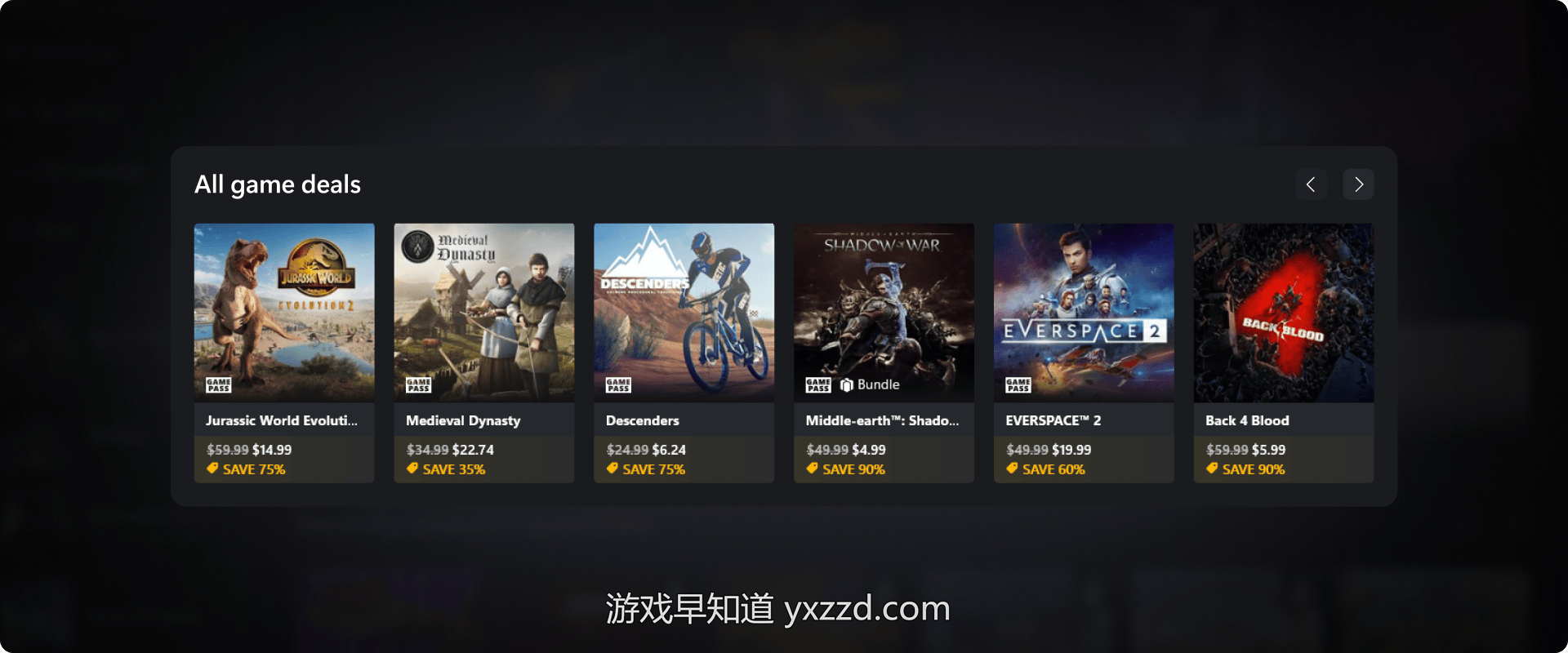Open Back 4 Blood cover art
Screen dimensions: 1568x653
coord(1284,313)
